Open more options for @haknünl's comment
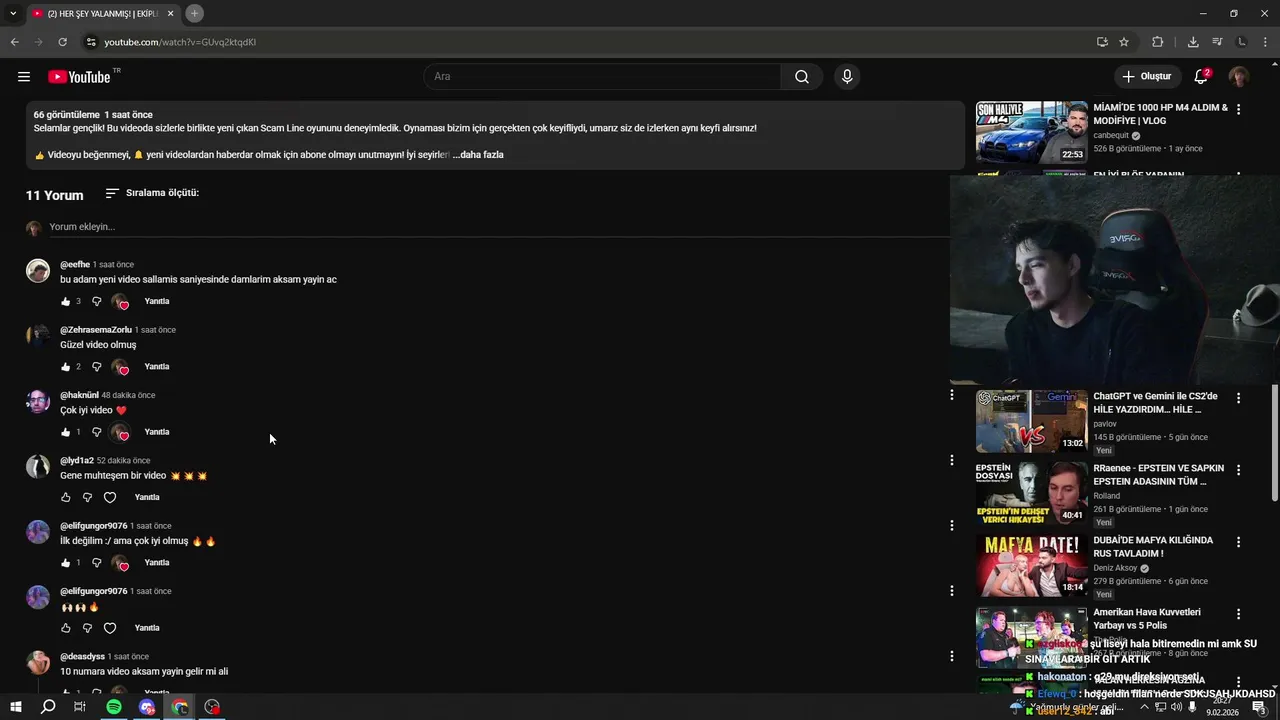Screen dimensions: 1280x720 pos(952,395)
